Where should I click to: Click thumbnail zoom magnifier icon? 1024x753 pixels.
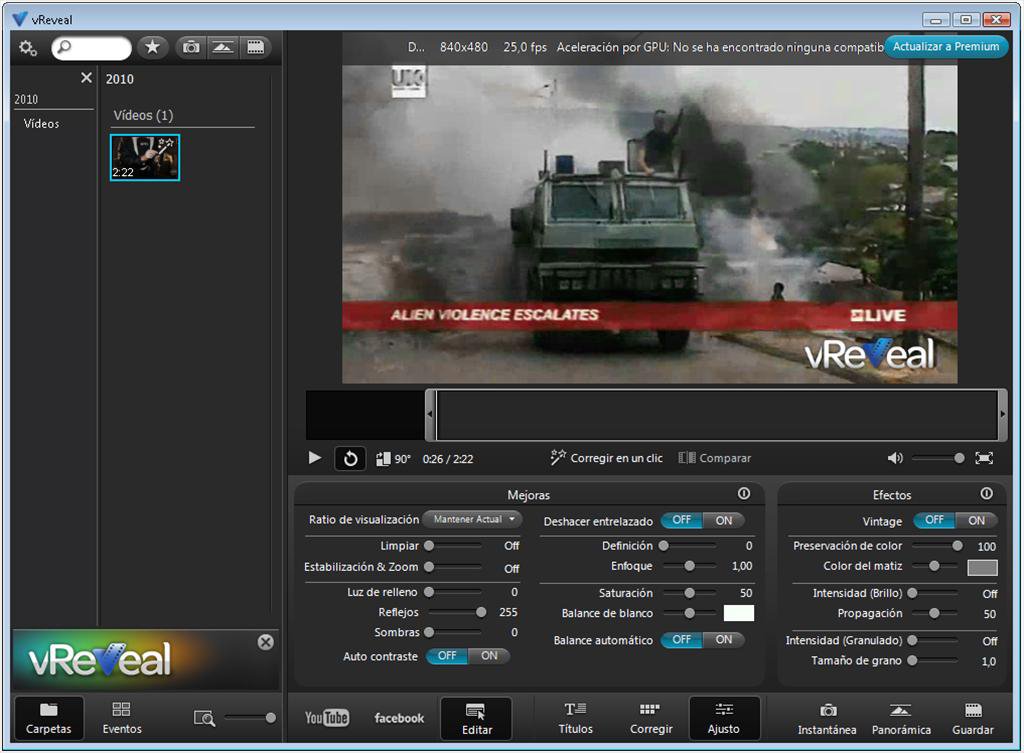204,718
